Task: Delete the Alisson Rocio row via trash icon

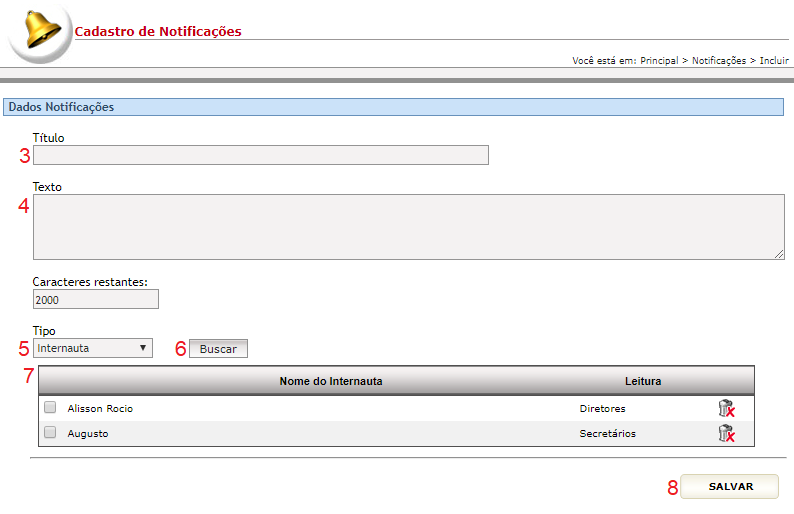Action: click(x=726, y=408)
